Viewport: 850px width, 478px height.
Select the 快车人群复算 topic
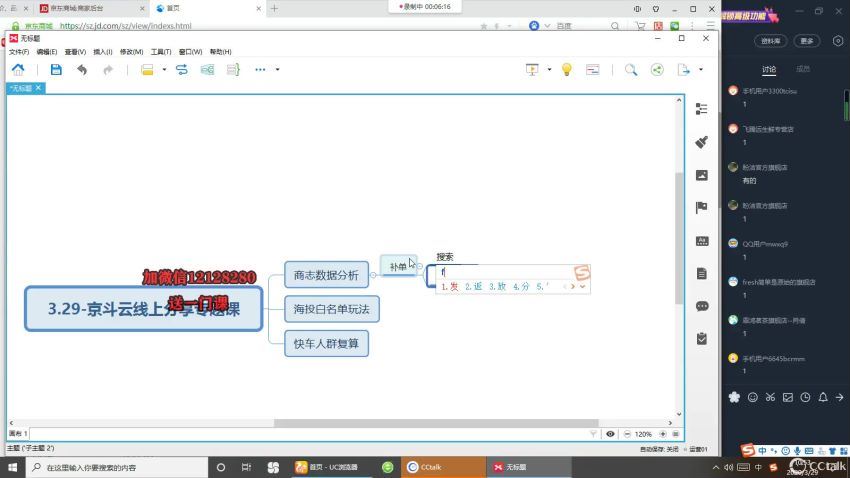tap(326, 344)
